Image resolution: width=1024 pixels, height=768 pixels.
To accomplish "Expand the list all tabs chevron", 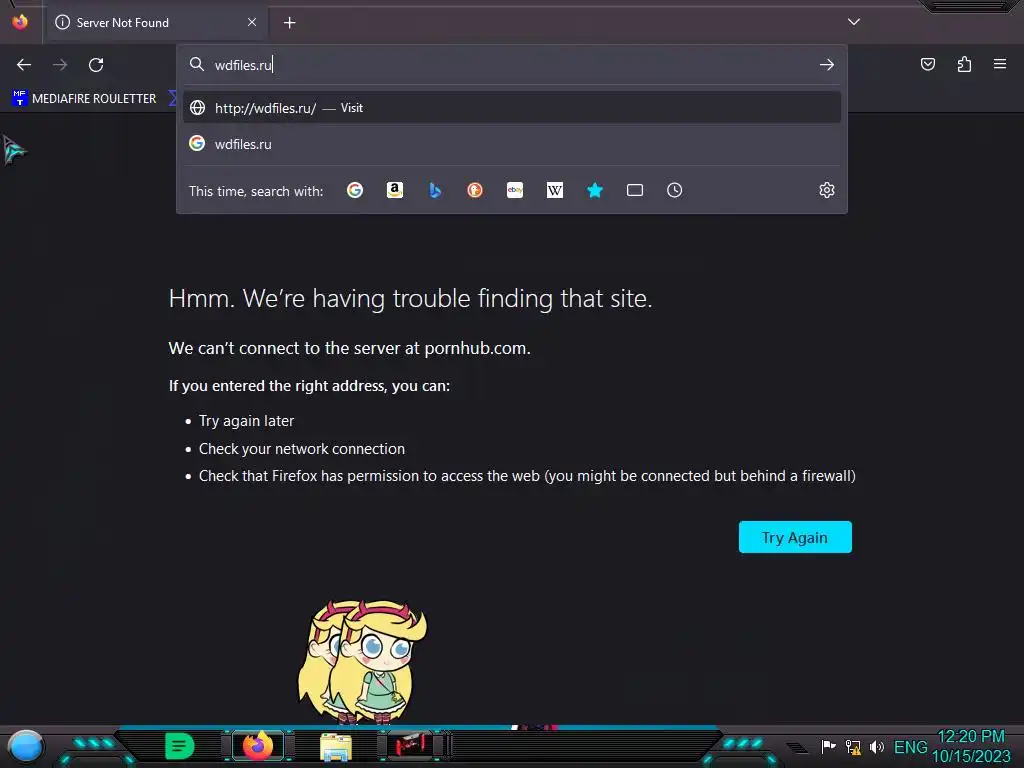I will click(x=854, y=22).
